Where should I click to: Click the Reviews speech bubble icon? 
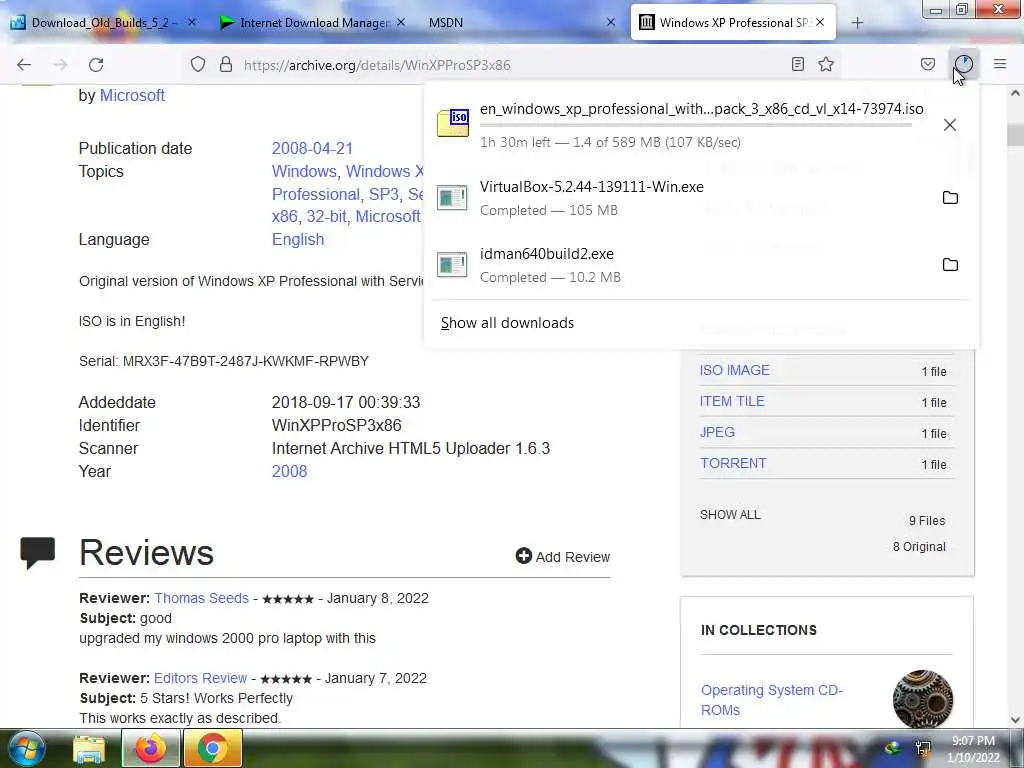pos(37,553)
